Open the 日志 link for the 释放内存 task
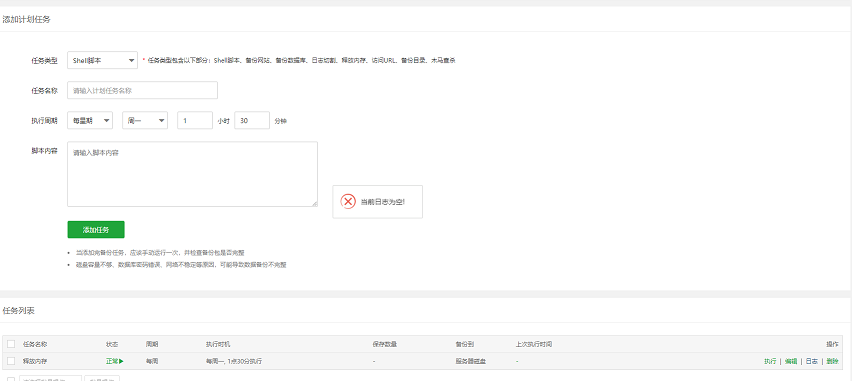Image resolution: width=852 pixels, height=381 pixels. (811, 361)
